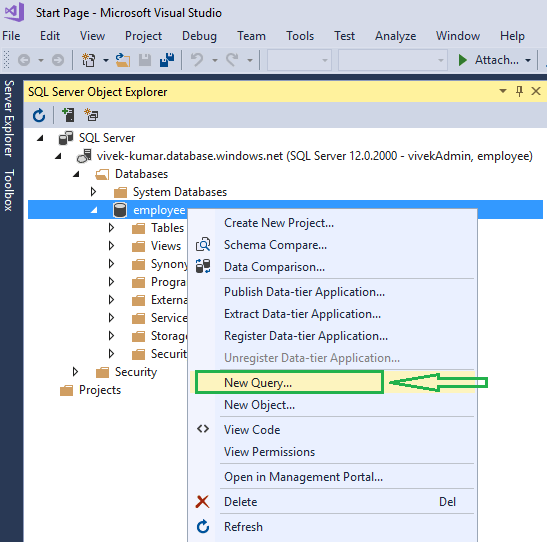
Task: Click the Save All toolbar icon
Action: point(167,60)
